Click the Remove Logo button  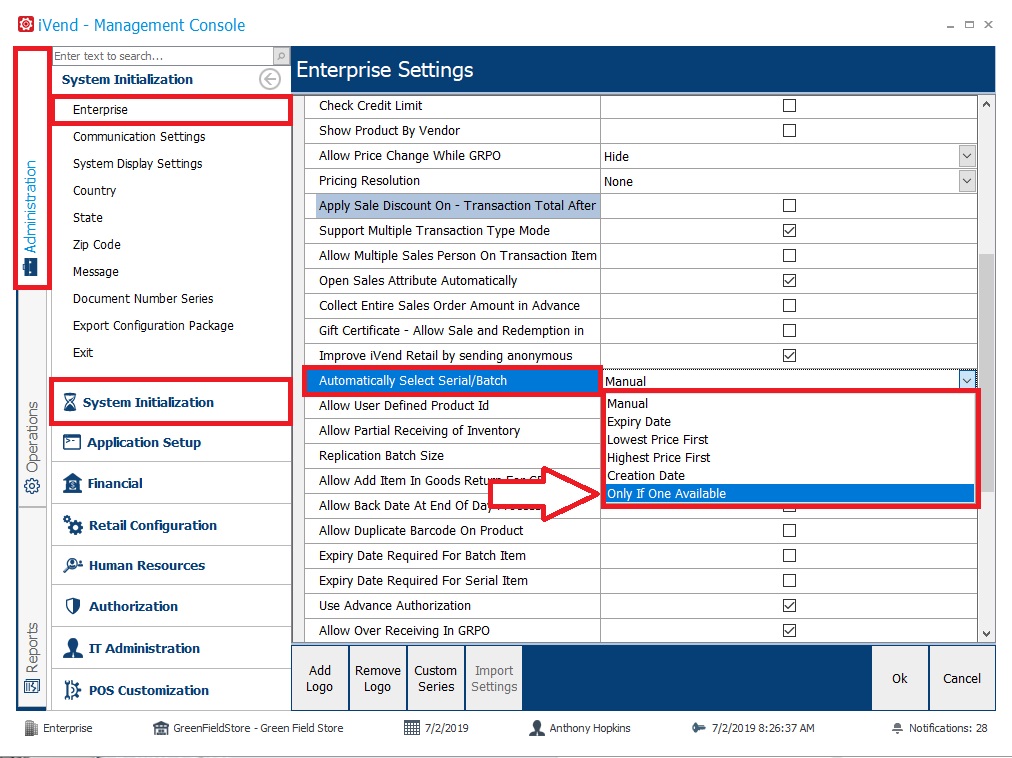(378, 679)
